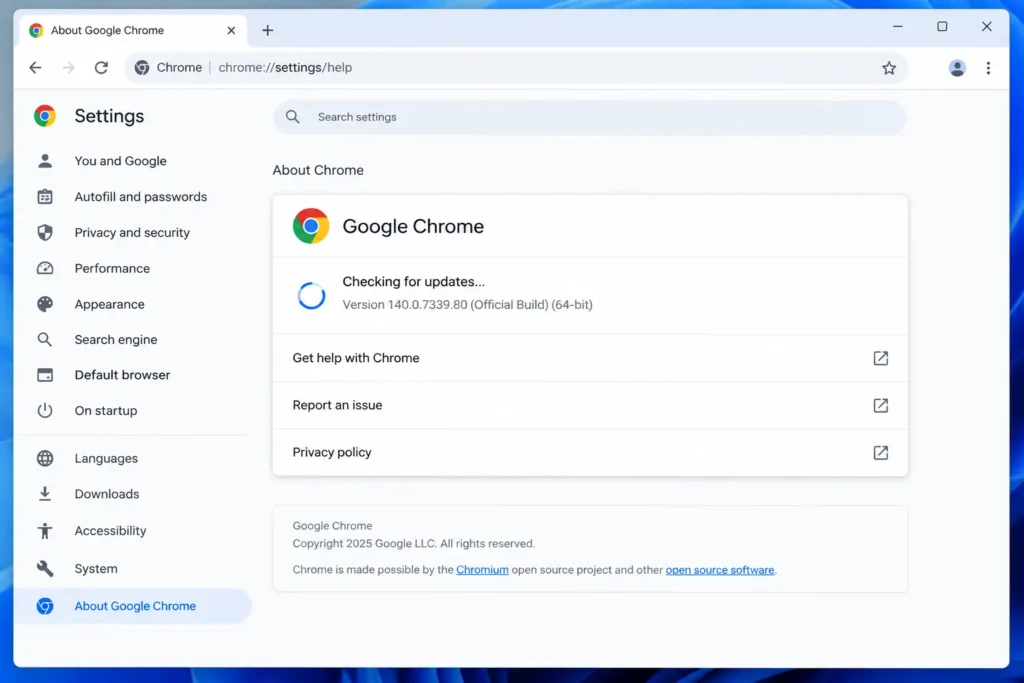Click the search magnifier in Search settings

point(293,117)
